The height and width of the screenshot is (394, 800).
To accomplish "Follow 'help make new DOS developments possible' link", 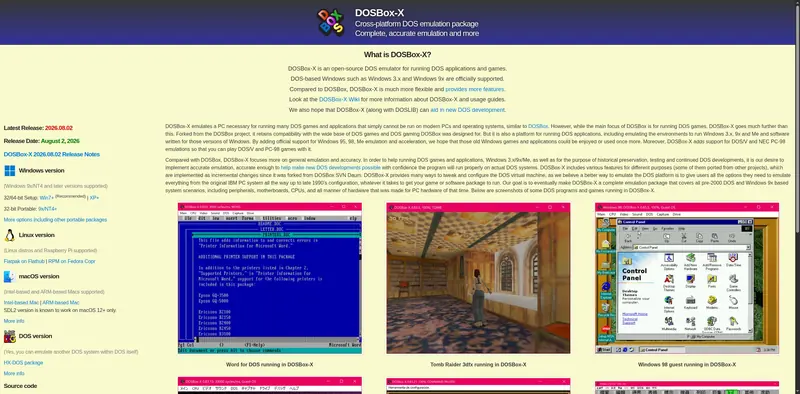I will [331, 167].
